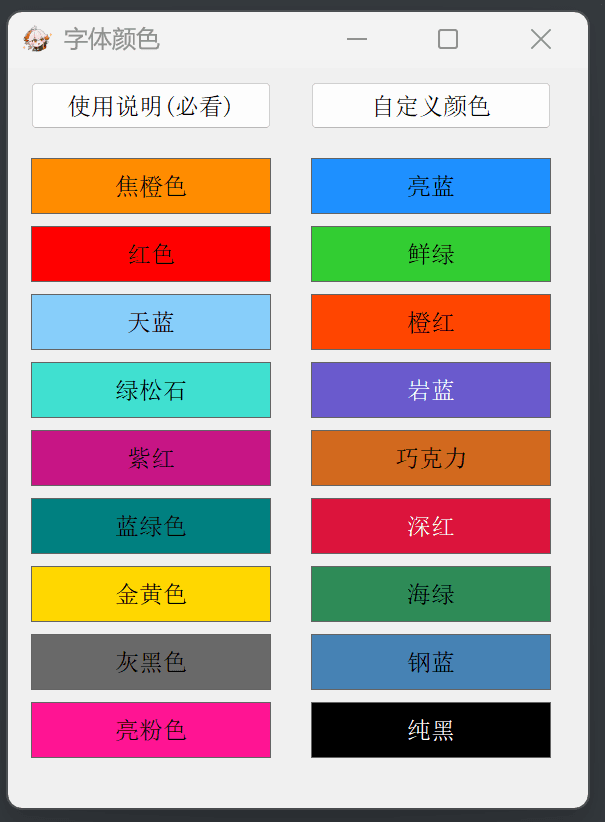This screenshot has height=822, width=605.
Task: Choose the 亮蓝 bright blue swatch
Action: [431, 186]
